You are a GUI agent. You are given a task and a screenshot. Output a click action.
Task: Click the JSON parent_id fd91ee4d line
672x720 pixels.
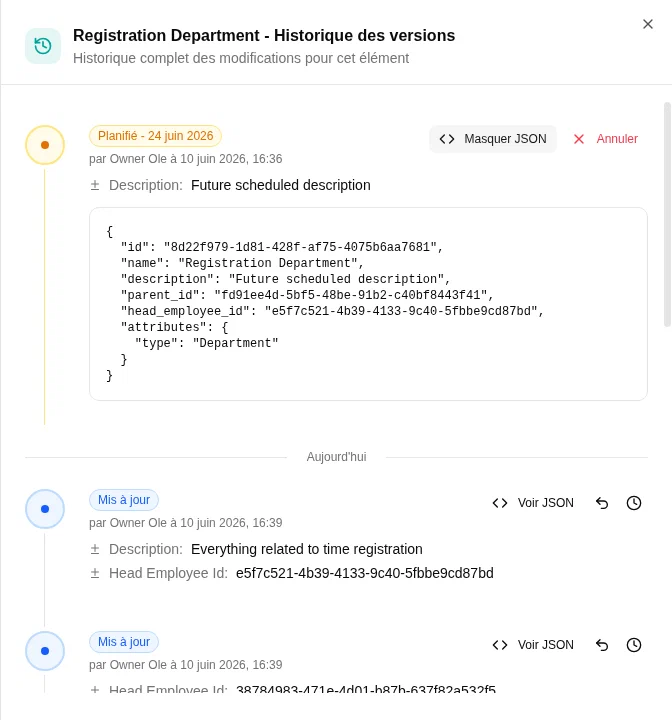click(307, 295)
